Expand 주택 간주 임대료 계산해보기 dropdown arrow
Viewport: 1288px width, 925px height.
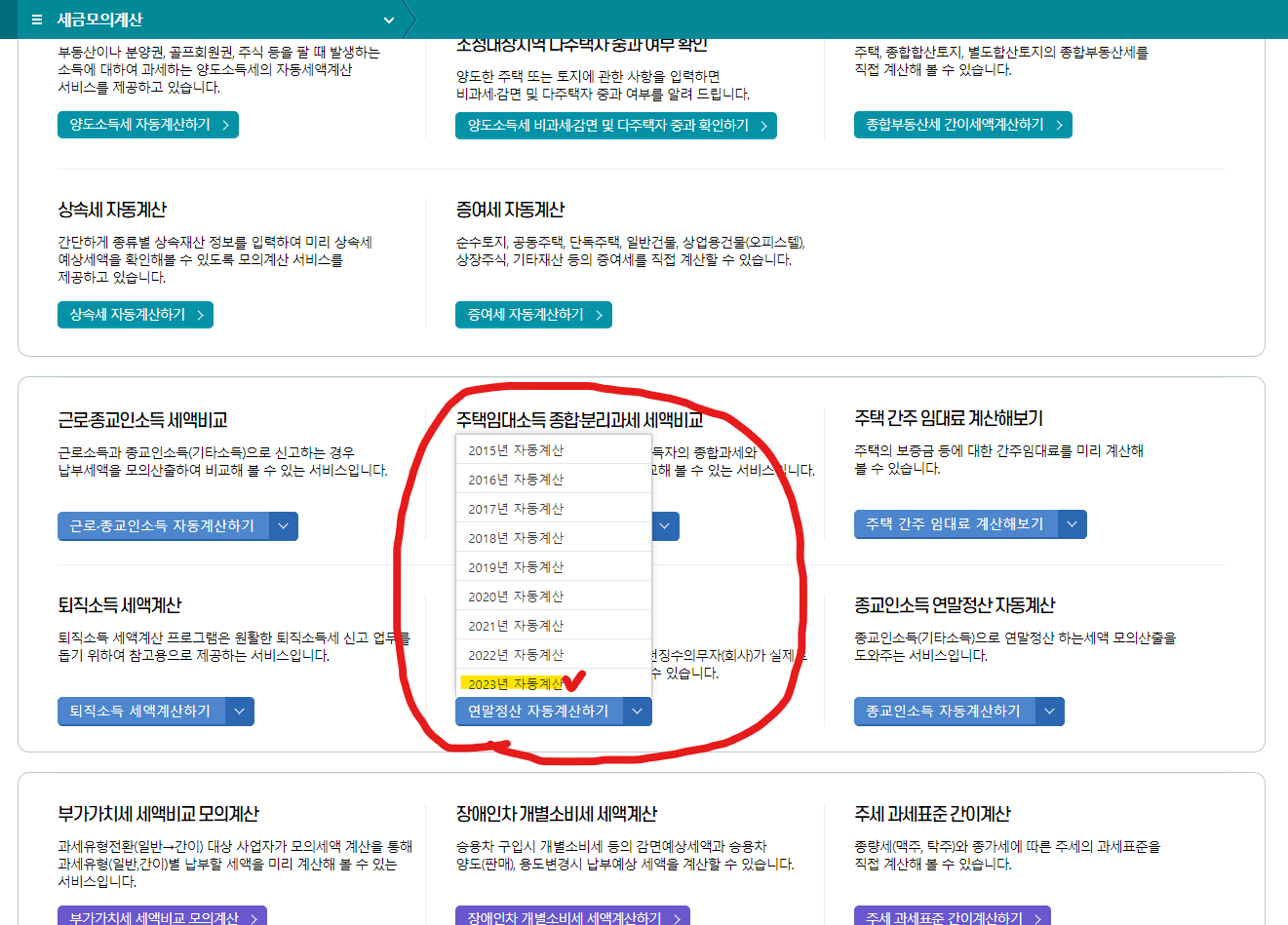click(x=1071, y=523)
